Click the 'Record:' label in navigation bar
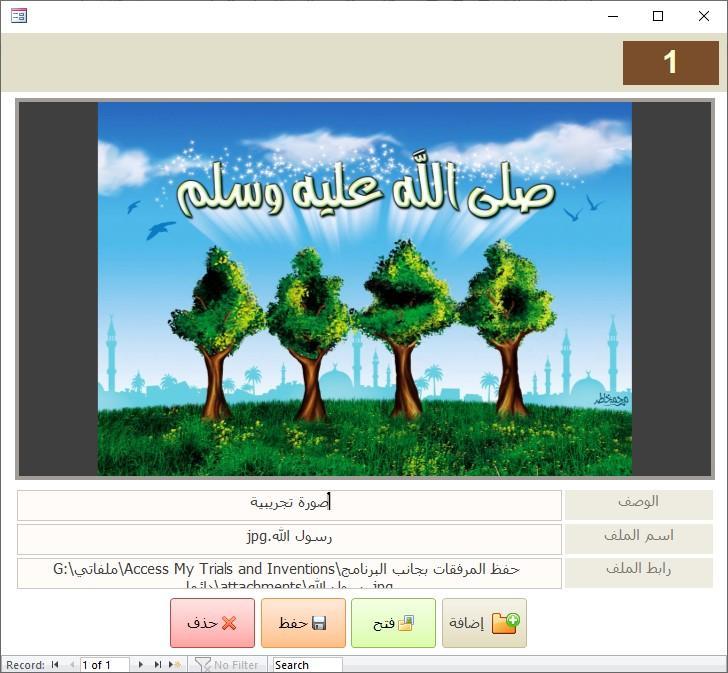 coord(26,665)
